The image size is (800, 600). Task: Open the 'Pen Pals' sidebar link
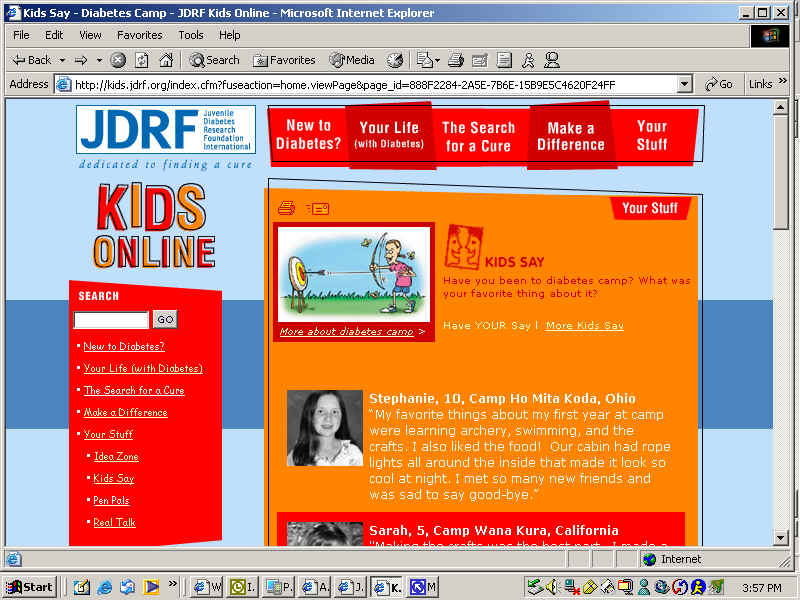coord(111,500)
